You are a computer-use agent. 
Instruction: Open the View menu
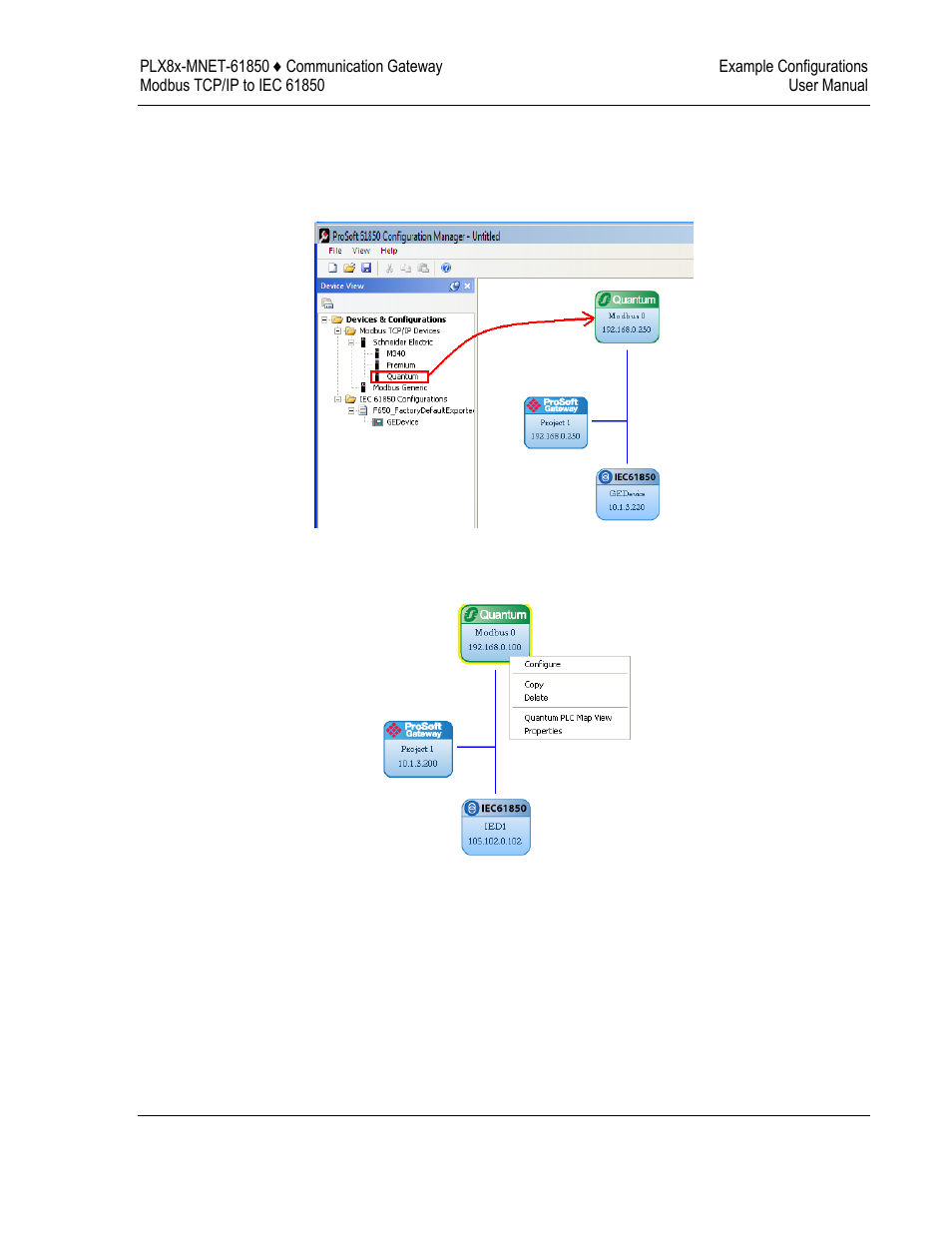click(x=361, y=252)
